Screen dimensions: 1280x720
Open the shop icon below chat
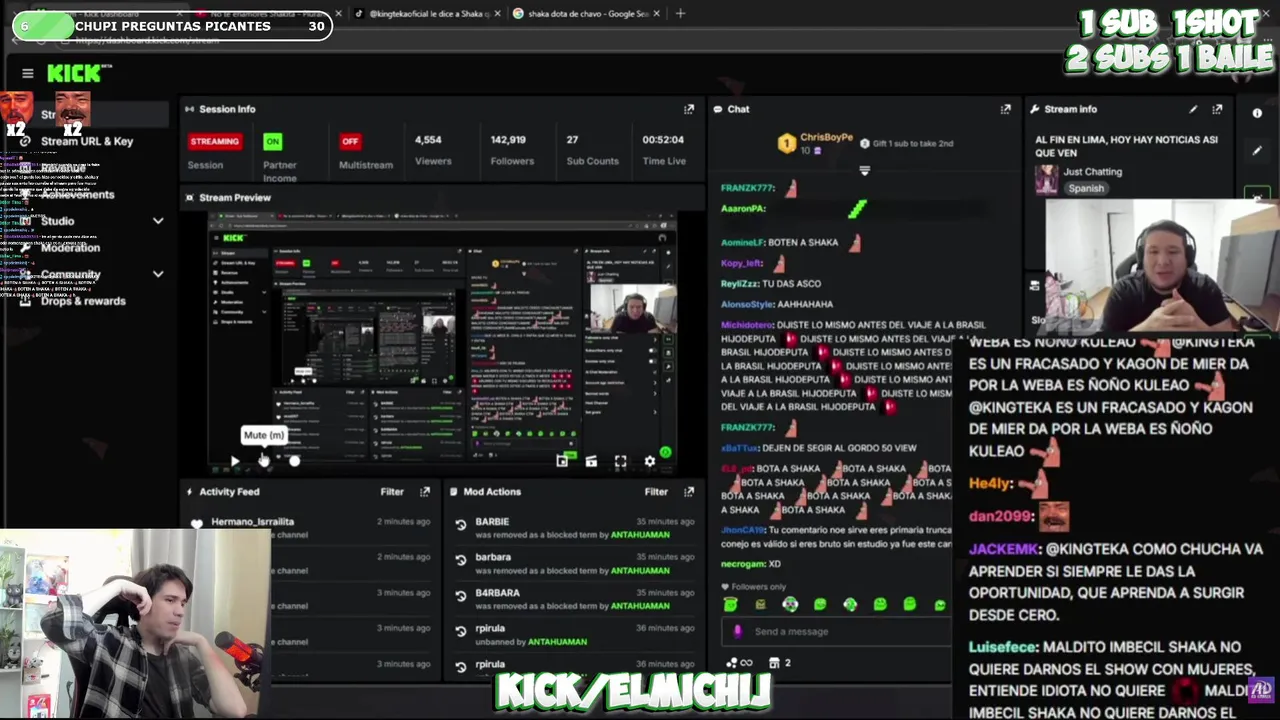tap(773, 663)
